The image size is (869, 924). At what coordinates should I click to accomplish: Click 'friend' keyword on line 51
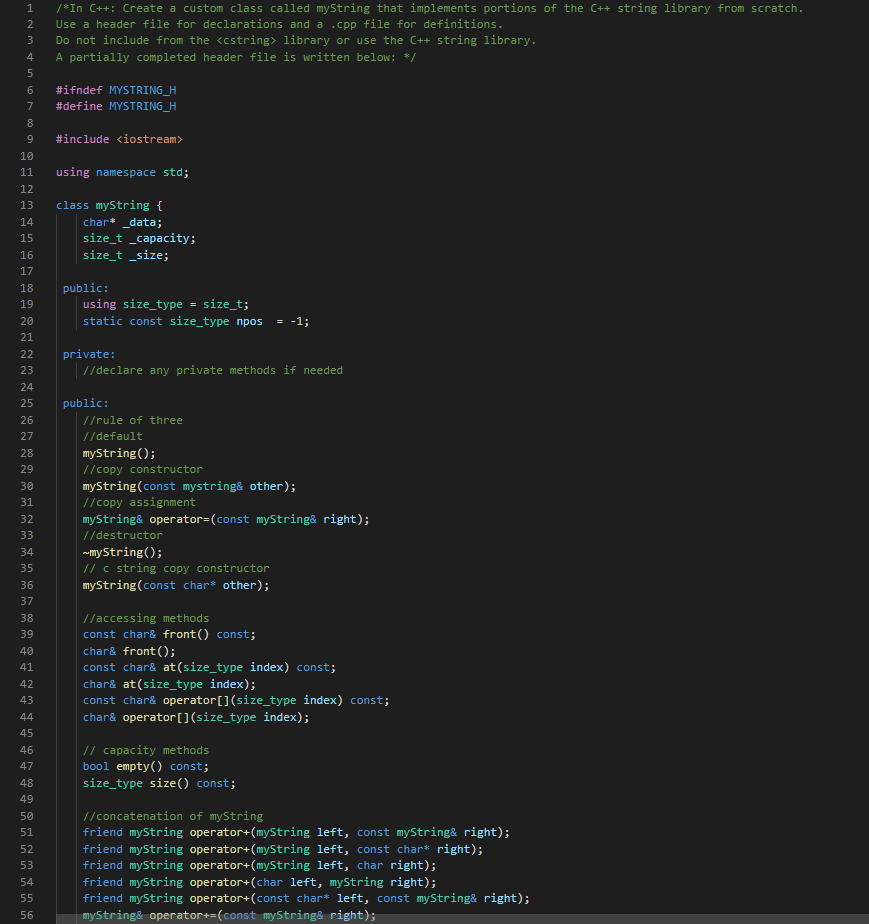(103, 832)
